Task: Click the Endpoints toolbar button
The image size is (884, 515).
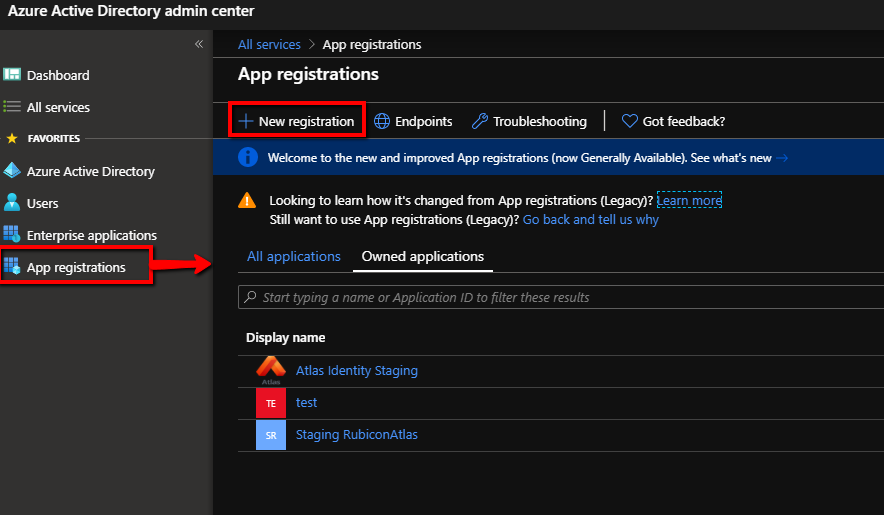Action: (413, 121)
